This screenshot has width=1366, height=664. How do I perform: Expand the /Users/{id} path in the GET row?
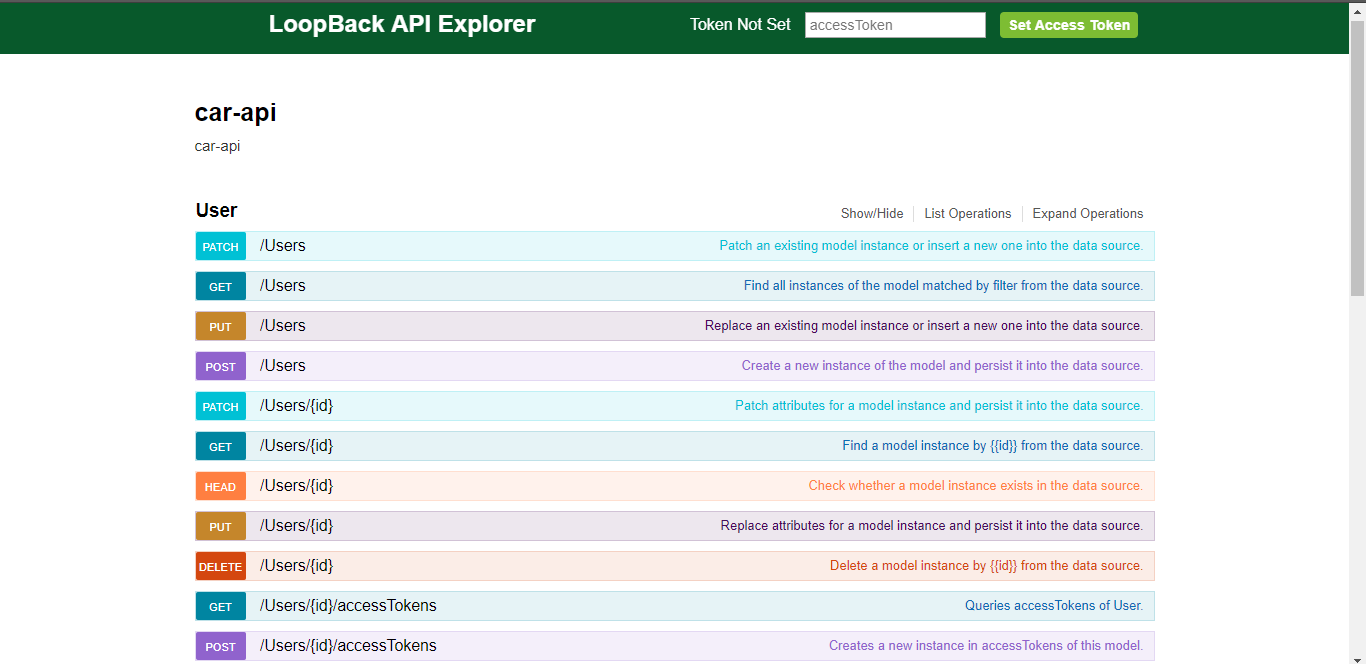pyautogui.click(x=297, y=446)
